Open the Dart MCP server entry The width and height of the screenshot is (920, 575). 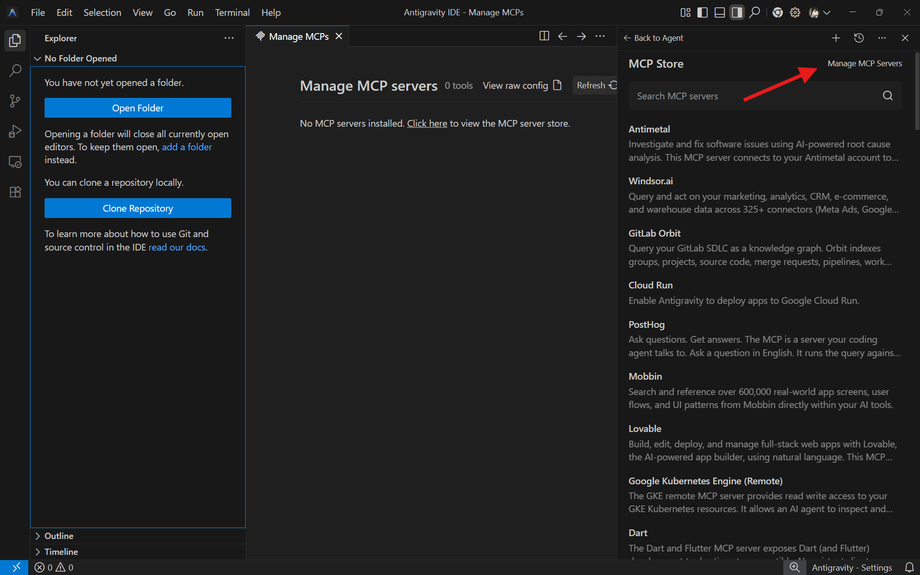765,543
